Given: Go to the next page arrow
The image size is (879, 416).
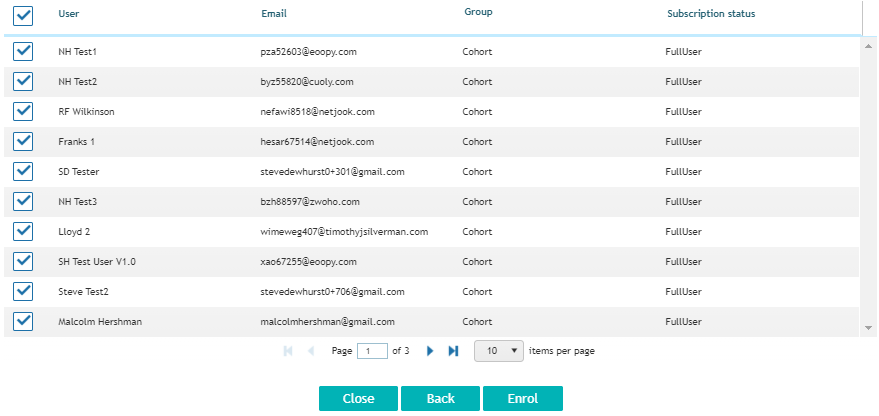Looking at the screenshot, I should point(430,351).
